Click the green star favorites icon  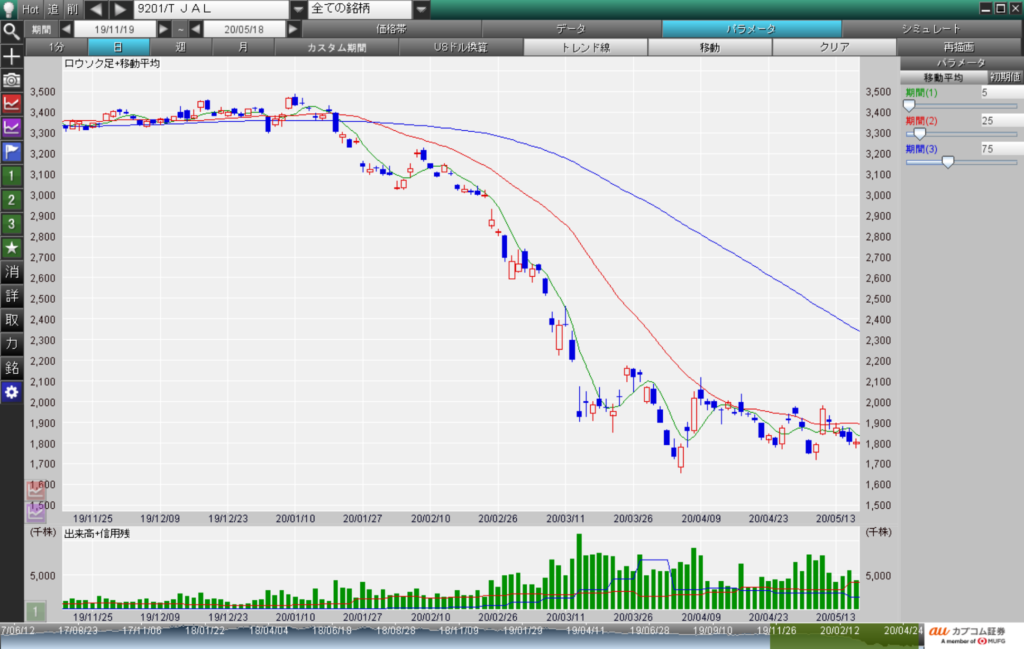click(11, 247)
